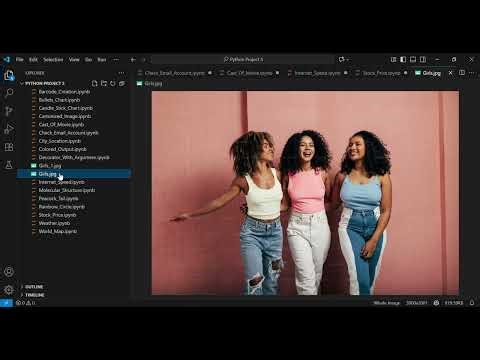This screenshot has width=480, height=360.
Task: Open City_Location.ipynb file
Action: tap(60, 141)
